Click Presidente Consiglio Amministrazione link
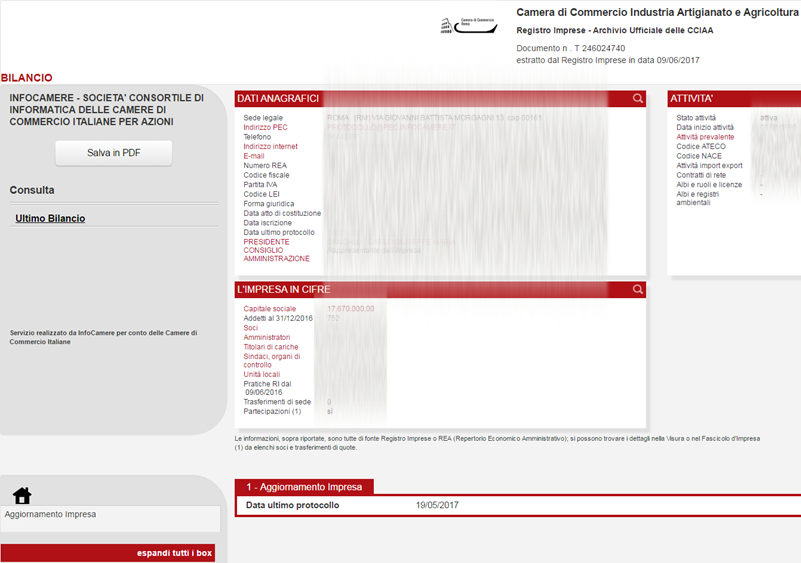Viewport: 801px width, 563px height. [276, 250]
